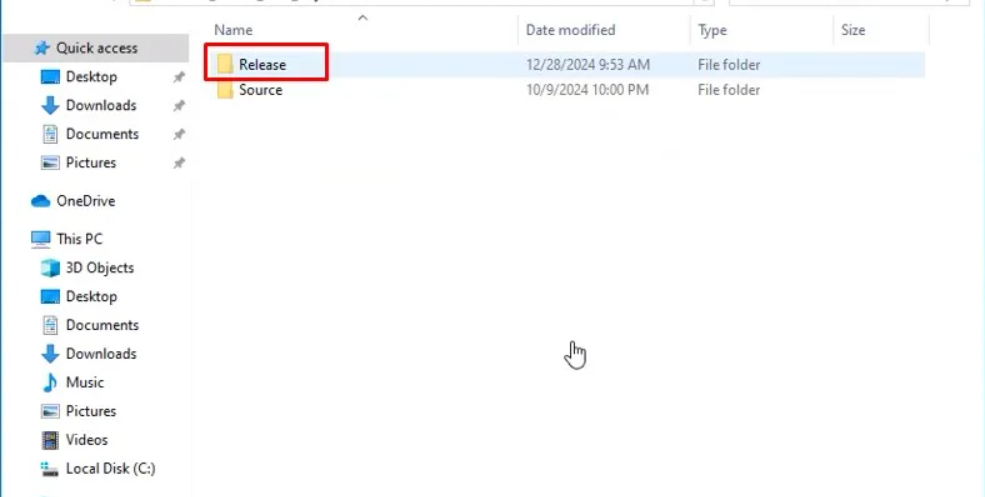Screen dimensions: 985x497
Task: Open OneDrive in the navigation pane
Action: tap(85, 201)
